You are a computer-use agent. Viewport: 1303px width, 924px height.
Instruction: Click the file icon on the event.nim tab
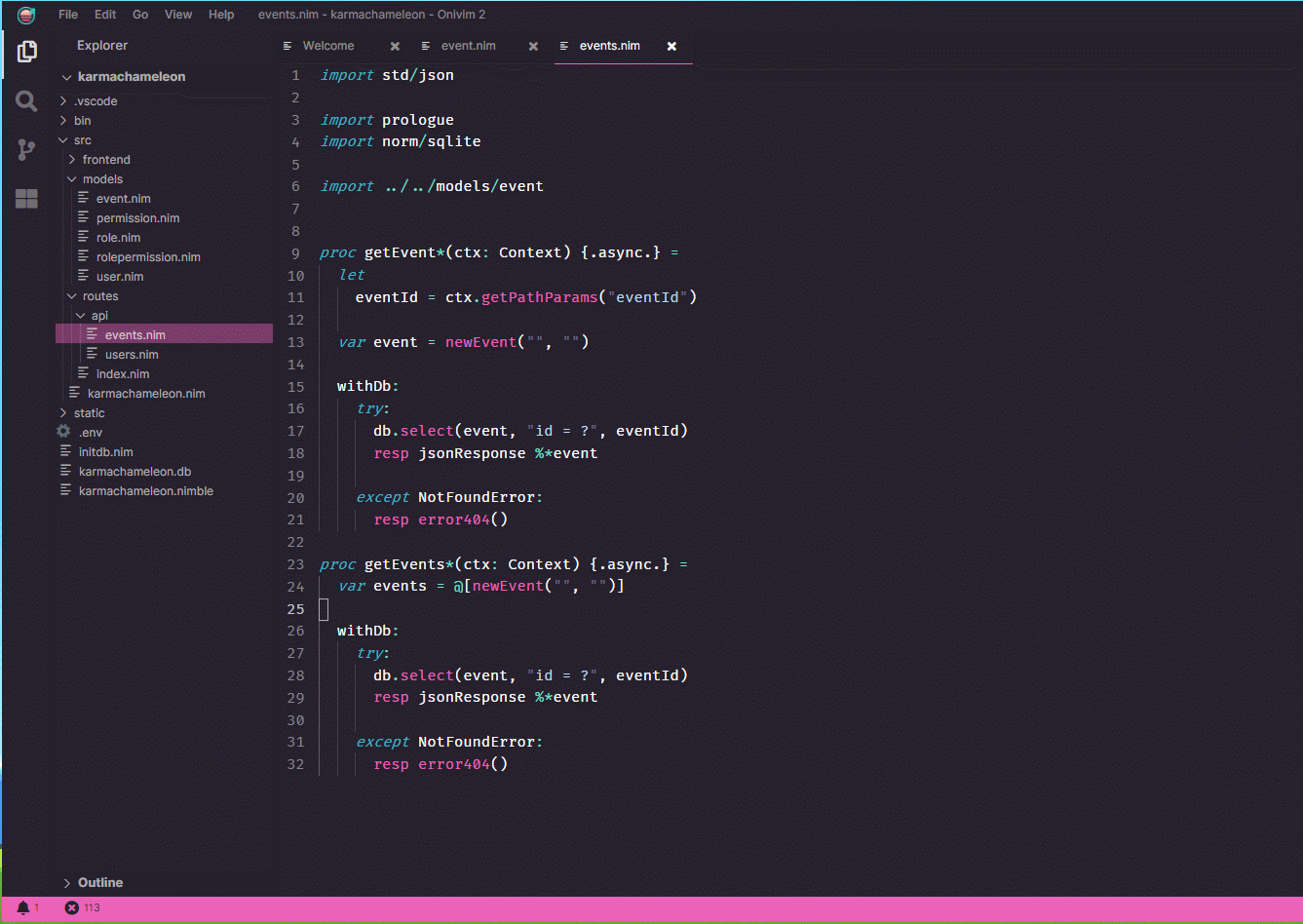click(x=426, y=46)
